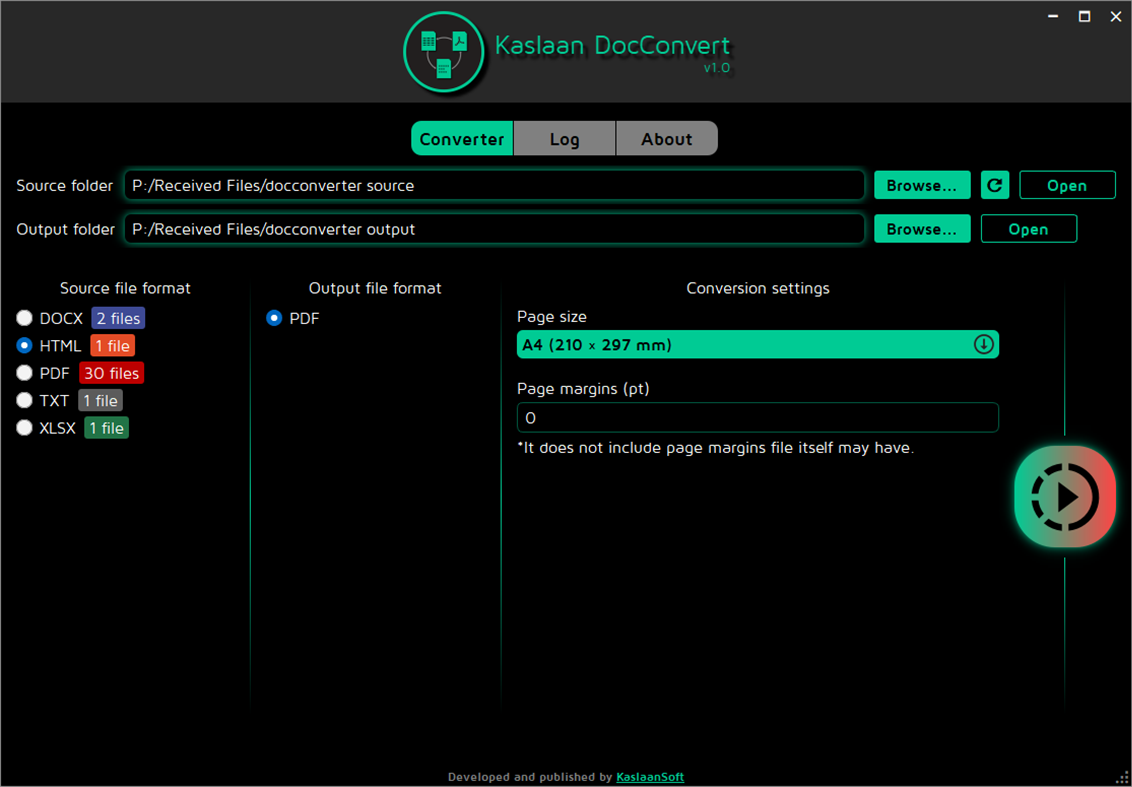The image size is (1132, 787).
Task: Open the About tab
Action: click(666, 138)
